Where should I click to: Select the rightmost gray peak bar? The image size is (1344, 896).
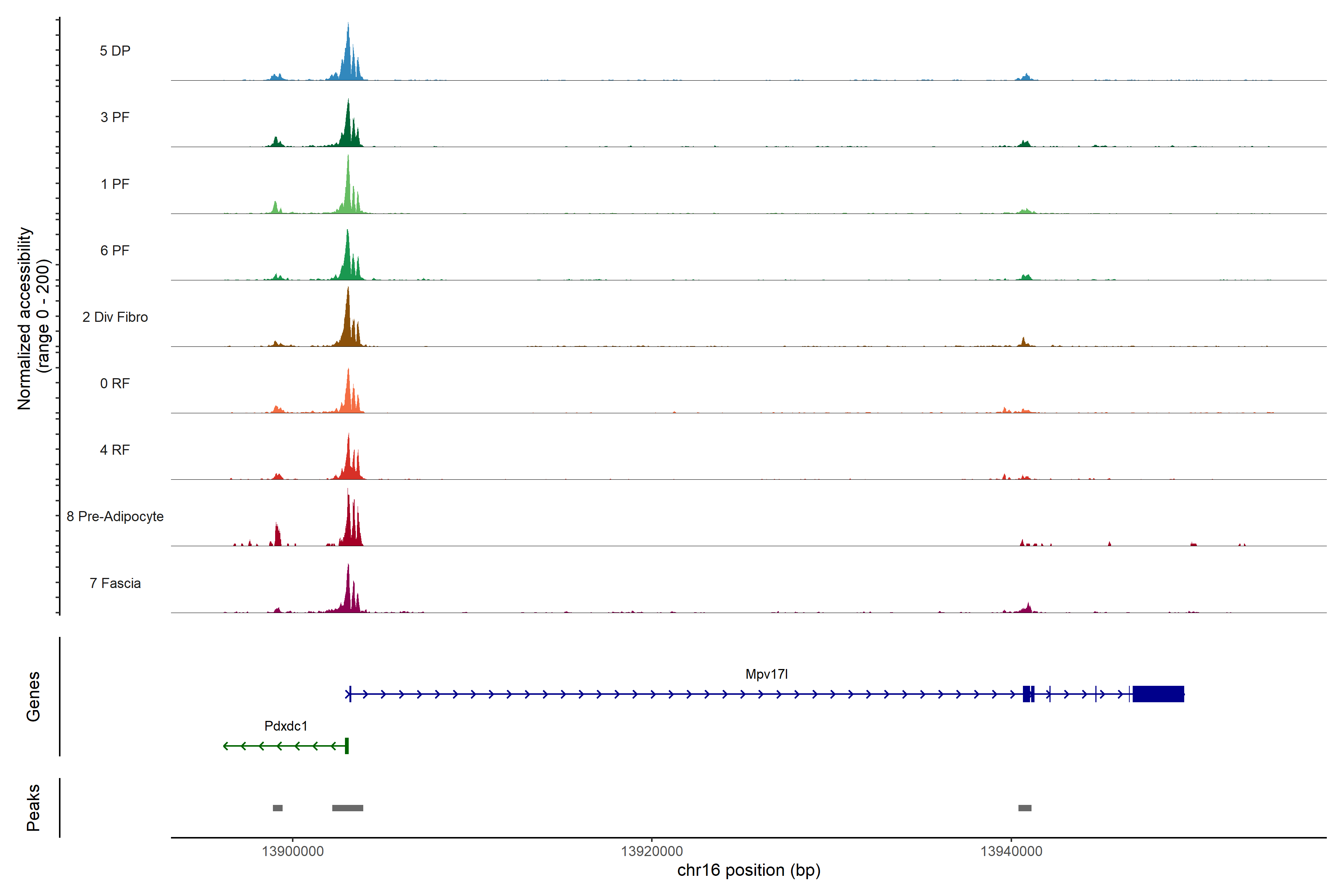(x=1024, y=808)
